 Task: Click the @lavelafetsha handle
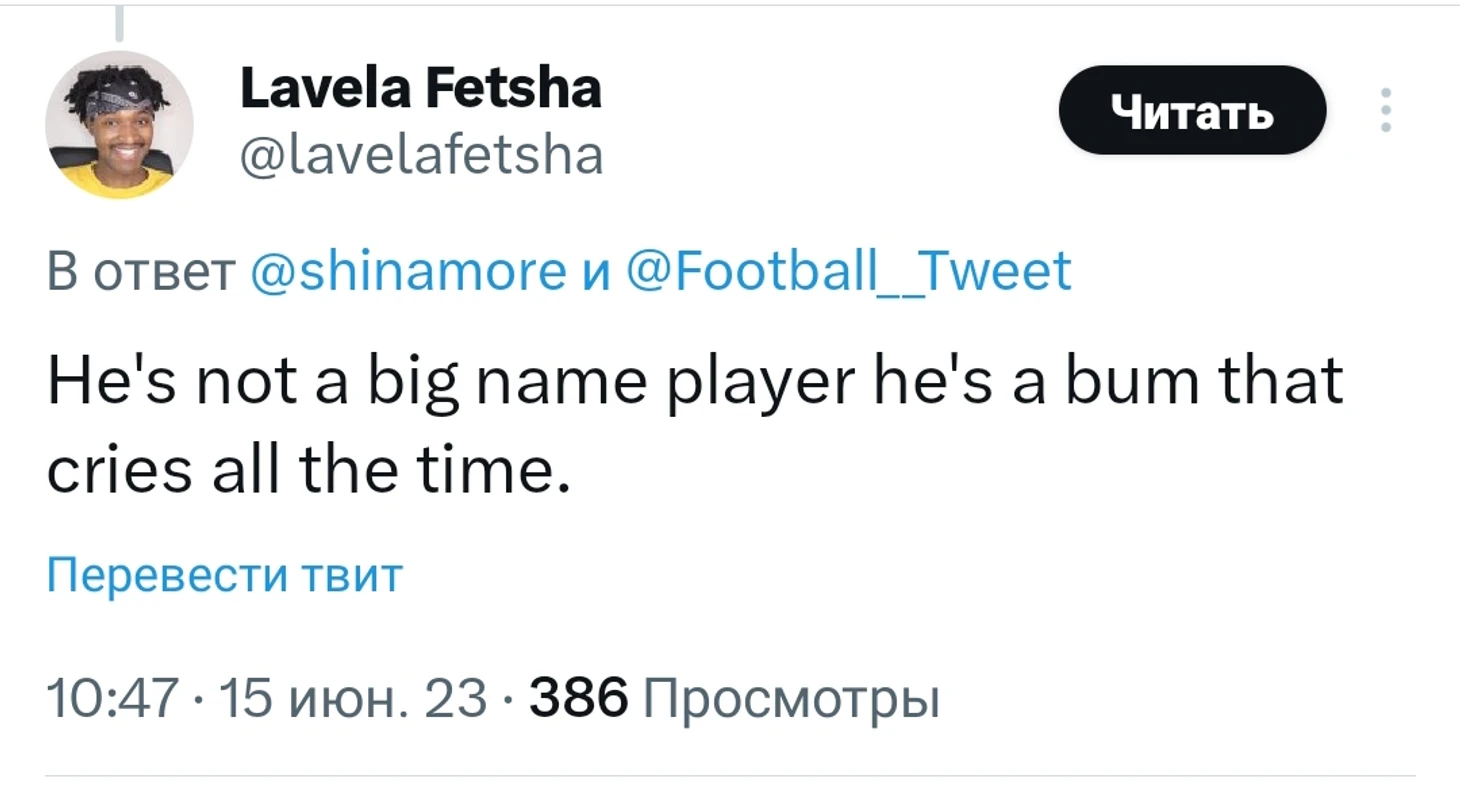click(422, 154)
